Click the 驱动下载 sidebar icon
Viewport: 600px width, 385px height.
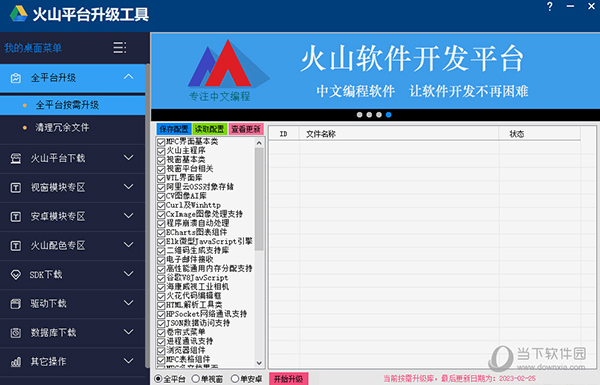[x=16, y=304]
